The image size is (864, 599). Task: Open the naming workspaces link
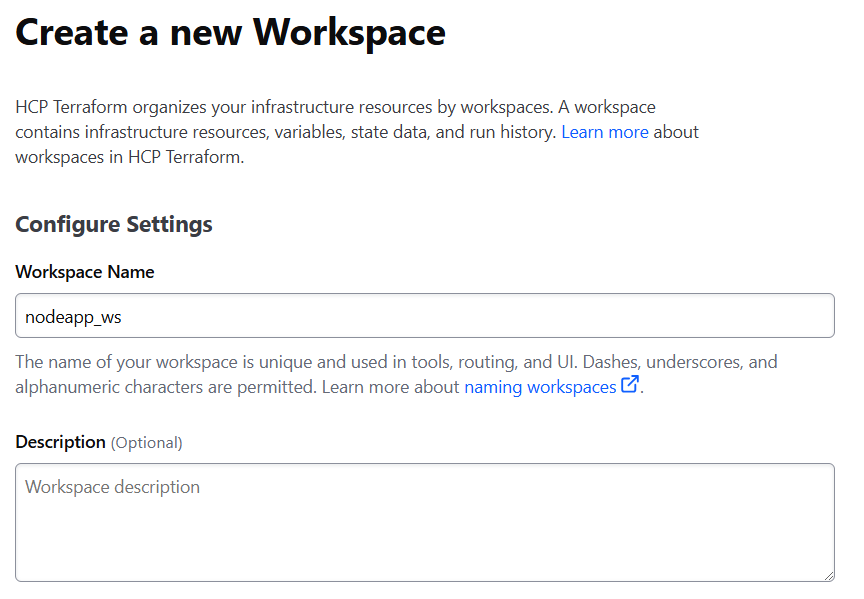[540, 387]
